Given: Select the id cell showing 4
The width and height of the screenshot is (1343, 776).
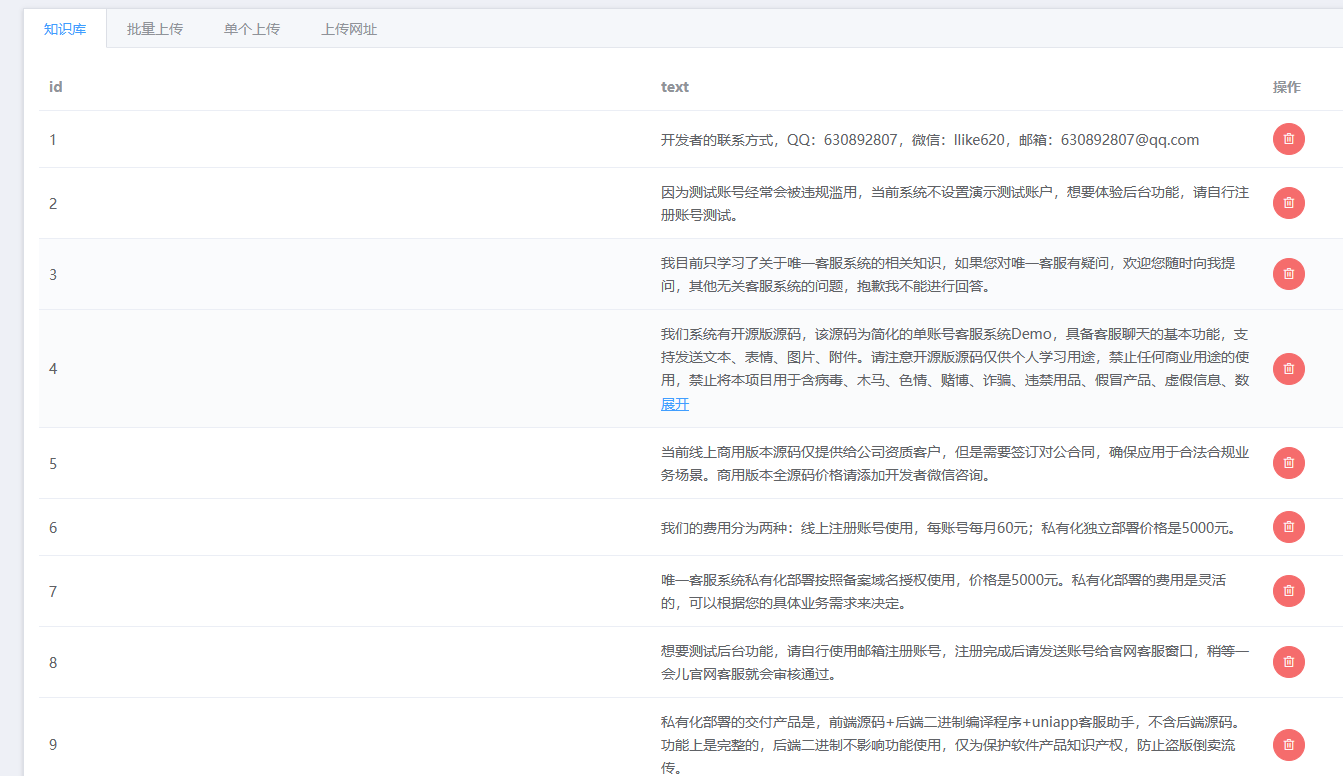Looking at the screenshot, I should (53, 369).
